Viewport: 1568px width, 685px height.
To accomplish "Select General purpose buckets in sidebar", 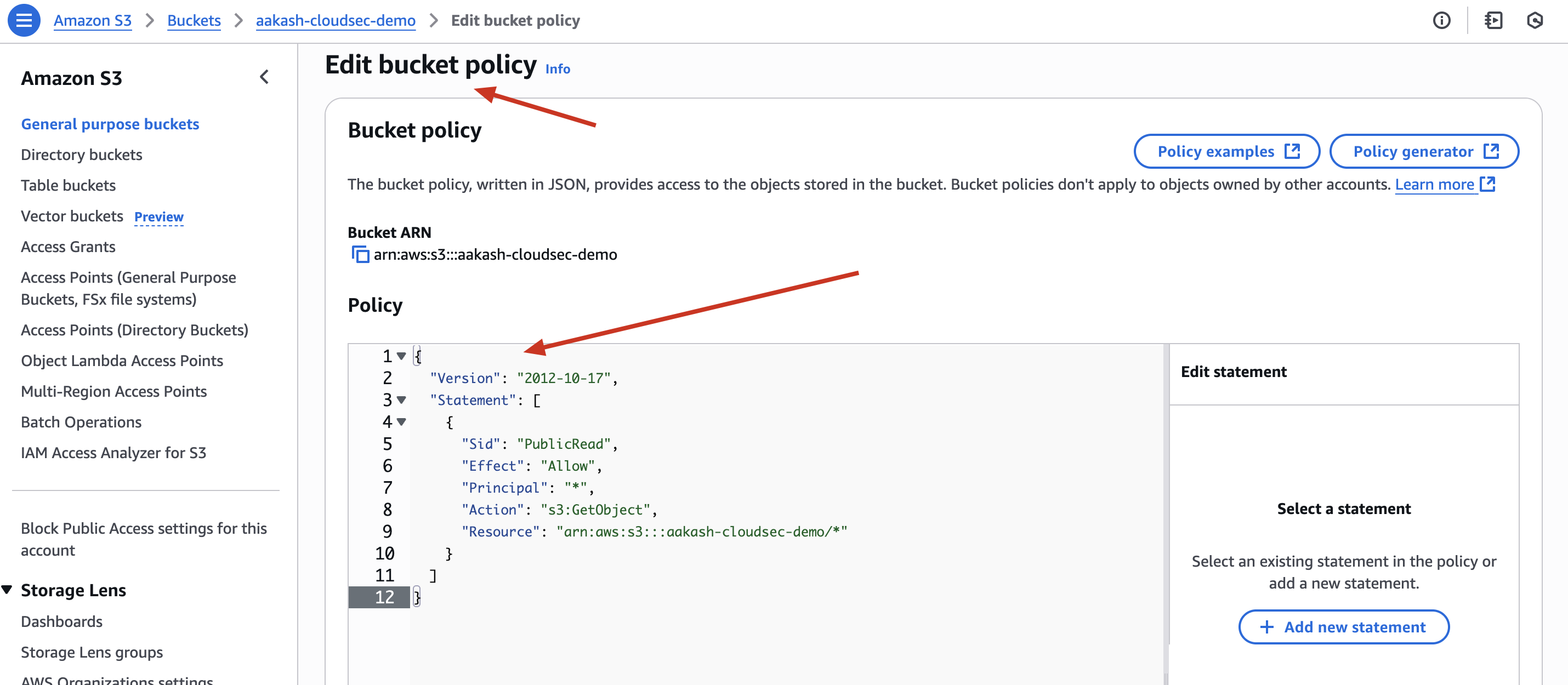I will (x=110, y=124).
